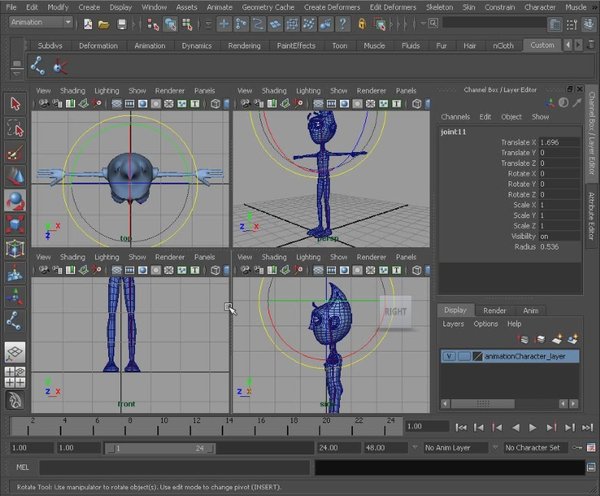Click the joint tool shelf icon
Screen dimensions: 600x496
[x=39, y=66]
